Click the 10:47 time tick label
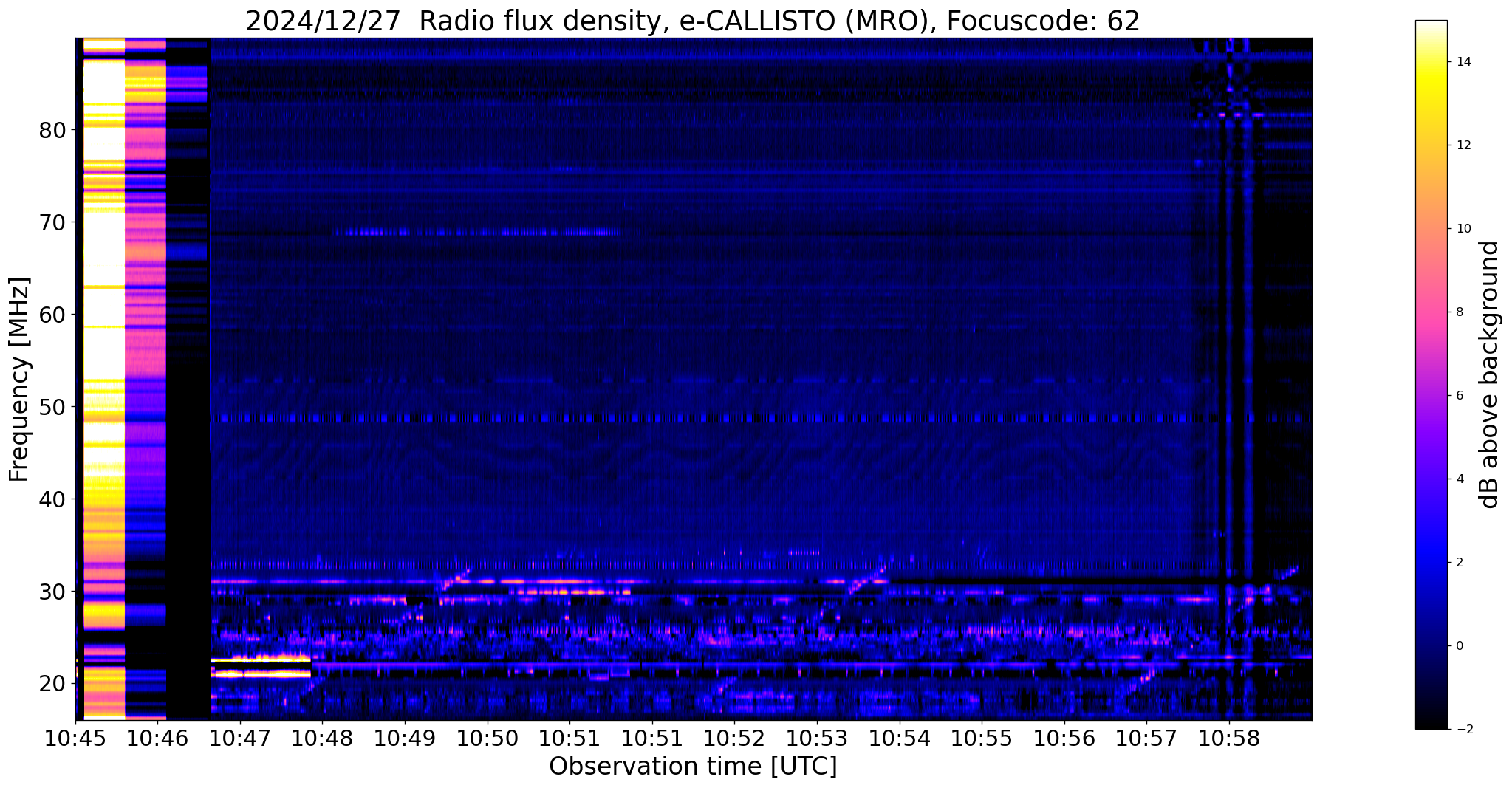The height and width of the screenshot is (788, 1512). click(x=240, y=739)
